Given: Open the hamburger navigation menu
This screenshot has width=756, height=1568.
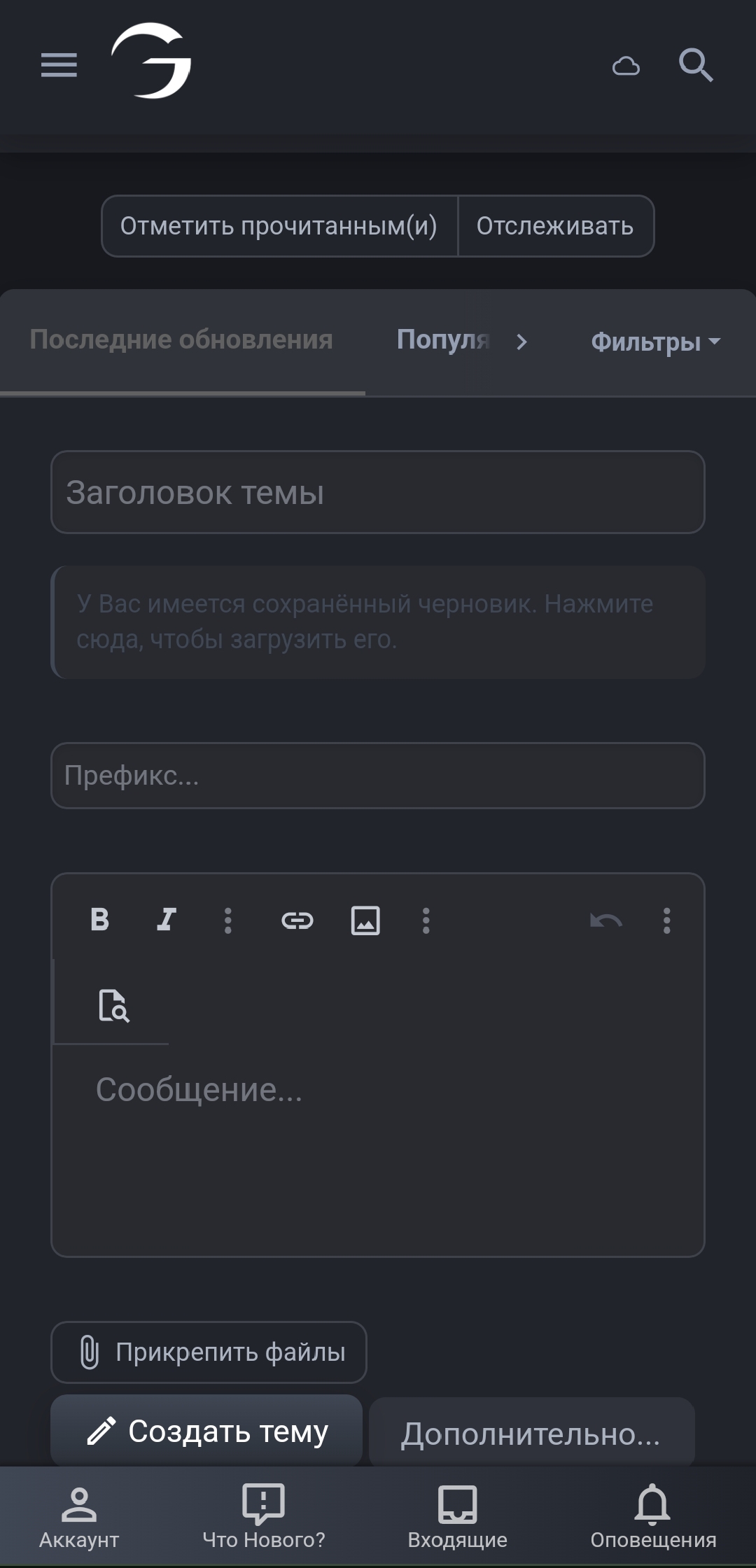Looking at the screenshot, I should pos(59,65).
